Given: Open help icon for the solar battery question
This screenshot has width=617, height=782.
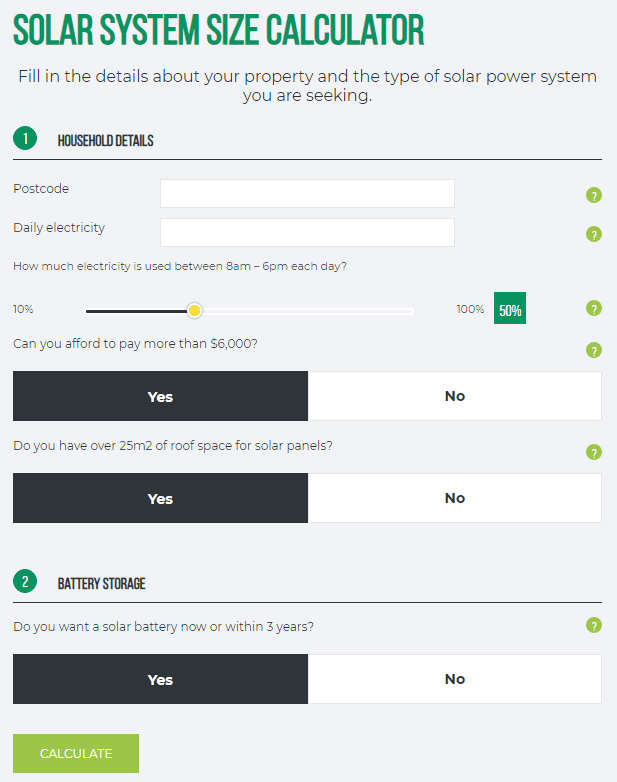Looking at the screenshot, I should (x=594, y=625).
